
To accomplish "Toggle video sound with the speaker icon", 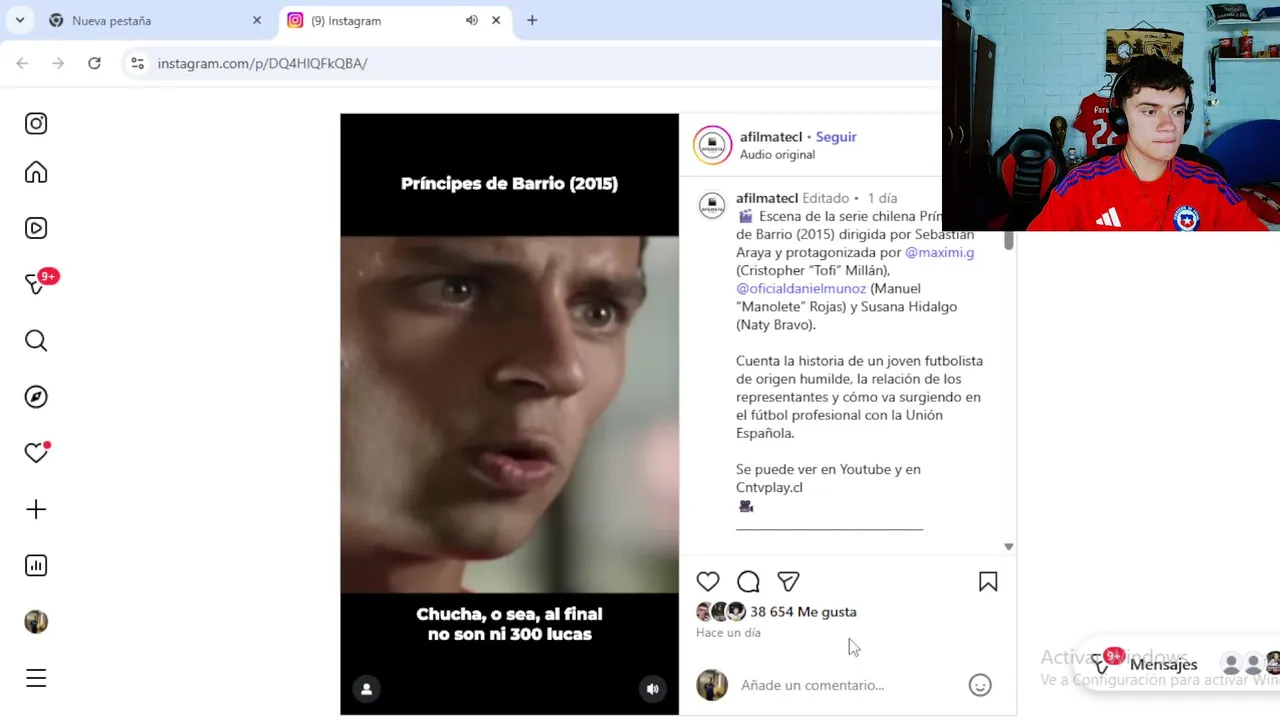I will click(x=652, y=689).
